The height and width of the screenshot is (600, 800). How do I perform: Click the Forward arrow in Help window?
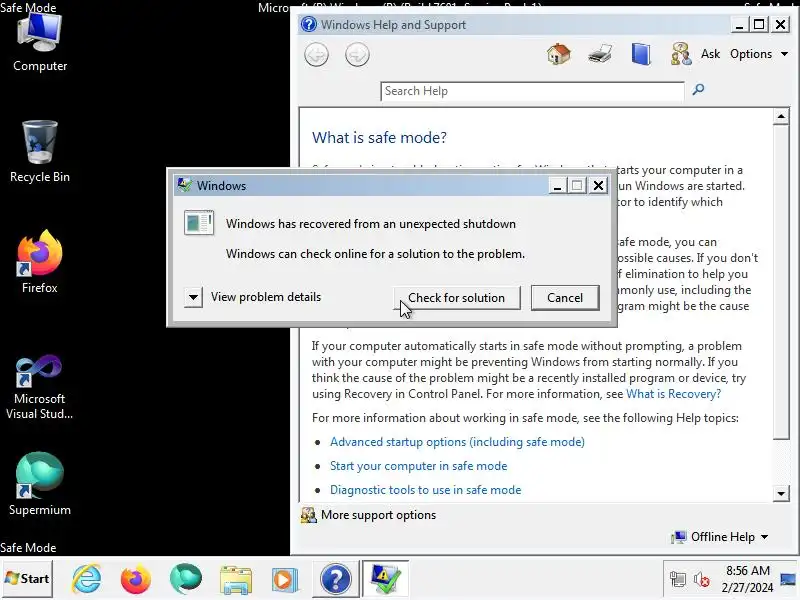357,55
